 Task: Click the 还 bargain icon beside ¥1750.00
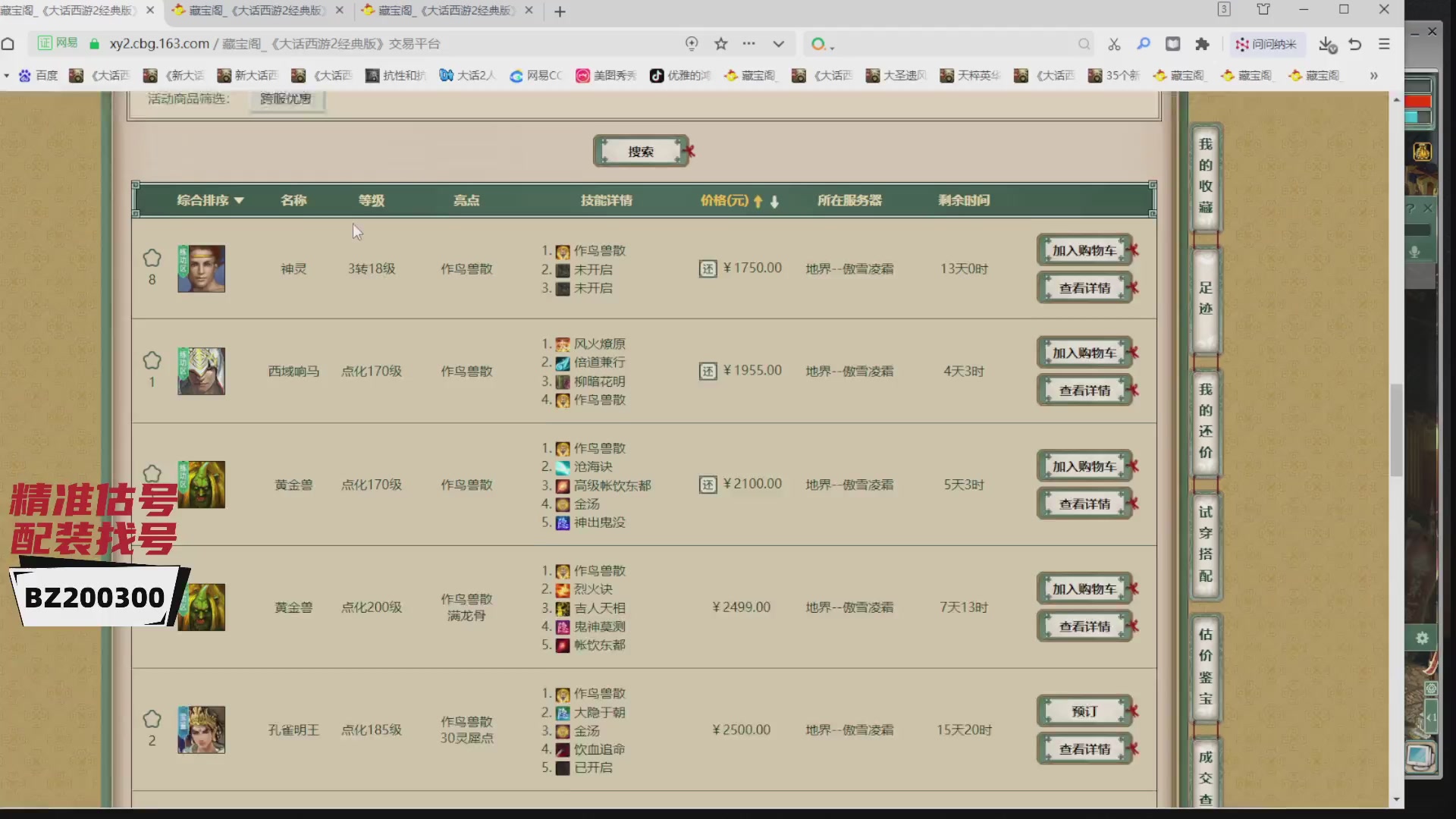[x=708, y=268]
